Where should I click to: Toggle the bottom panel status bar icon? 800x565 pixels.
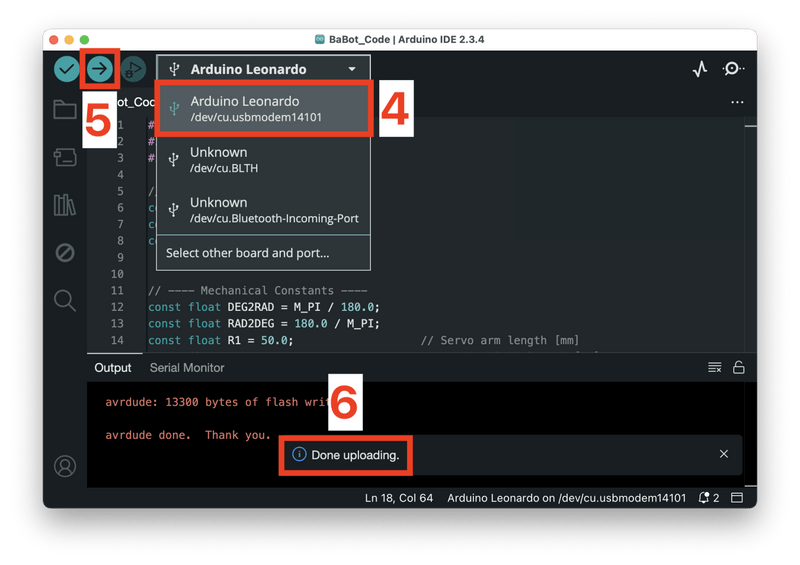[737, 498]
